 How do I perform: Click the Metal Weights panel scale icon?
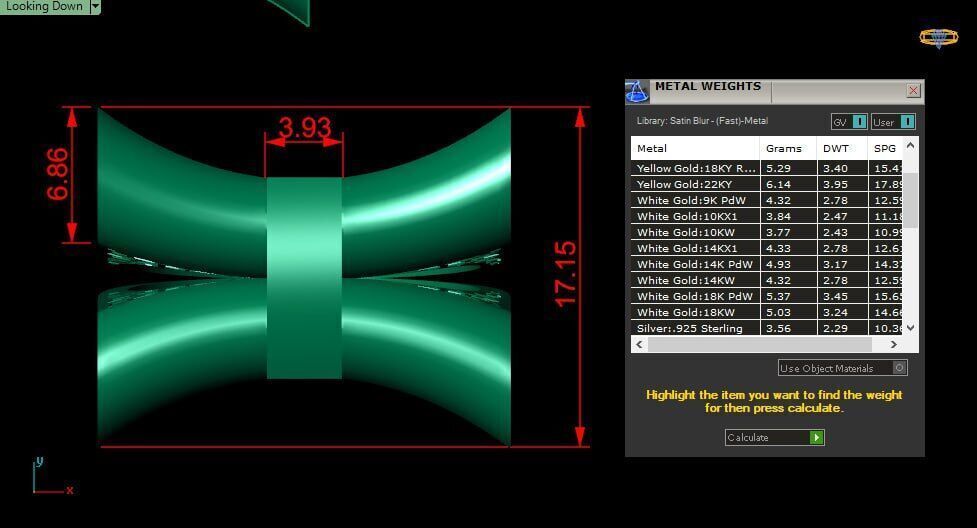[637, 92]
